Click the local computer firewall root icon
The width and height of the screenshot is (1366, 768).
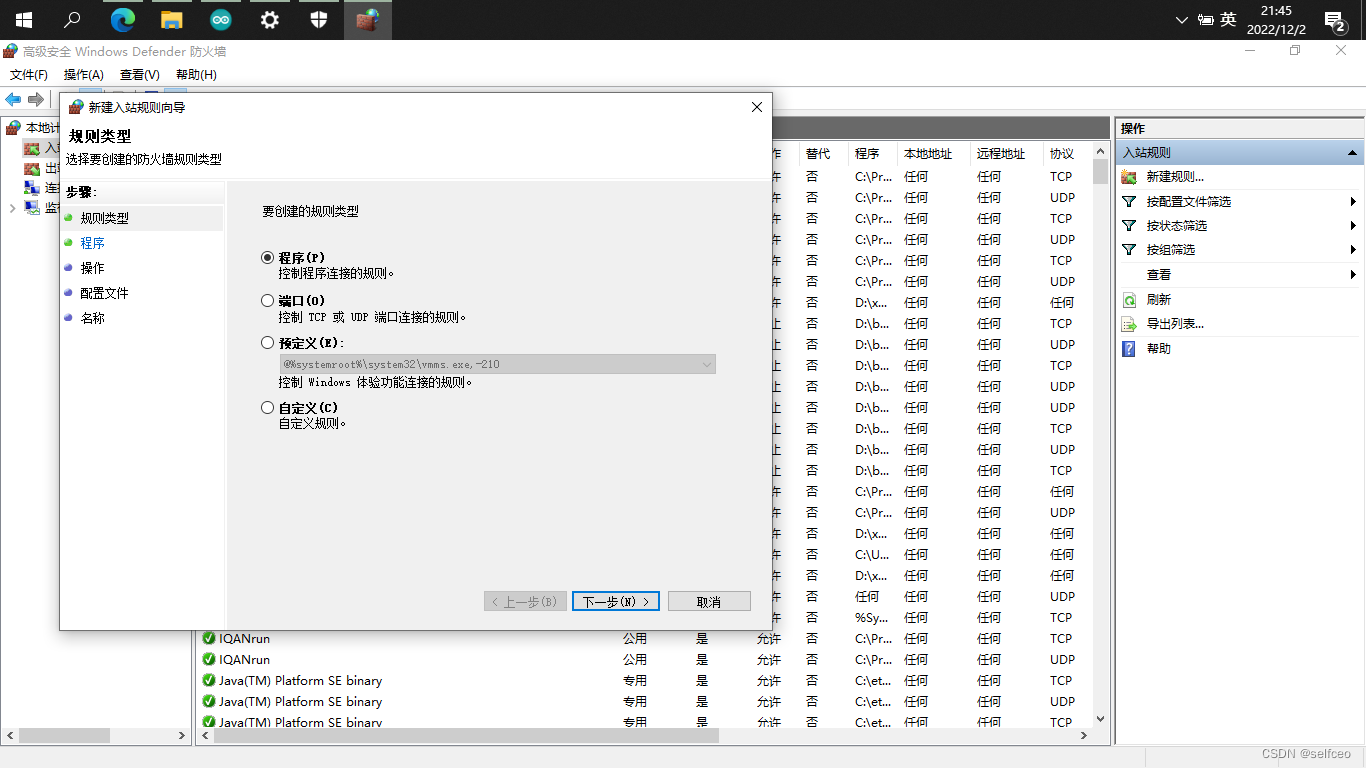(x=13, y=128)
